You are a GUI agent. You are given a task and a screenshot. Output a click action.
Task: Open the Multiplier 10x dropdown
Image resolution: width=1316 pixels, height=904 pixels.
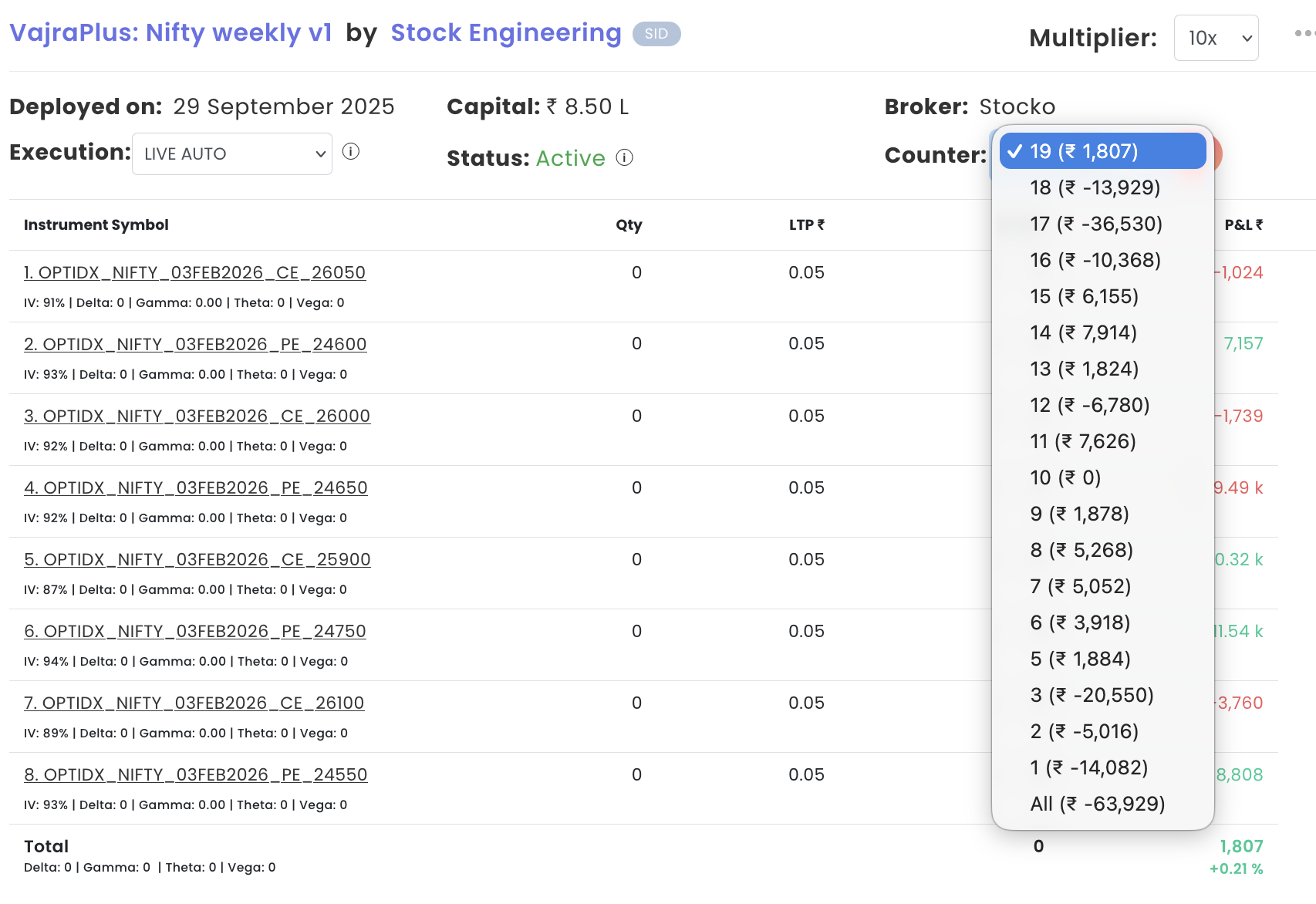pos(1216,38)
